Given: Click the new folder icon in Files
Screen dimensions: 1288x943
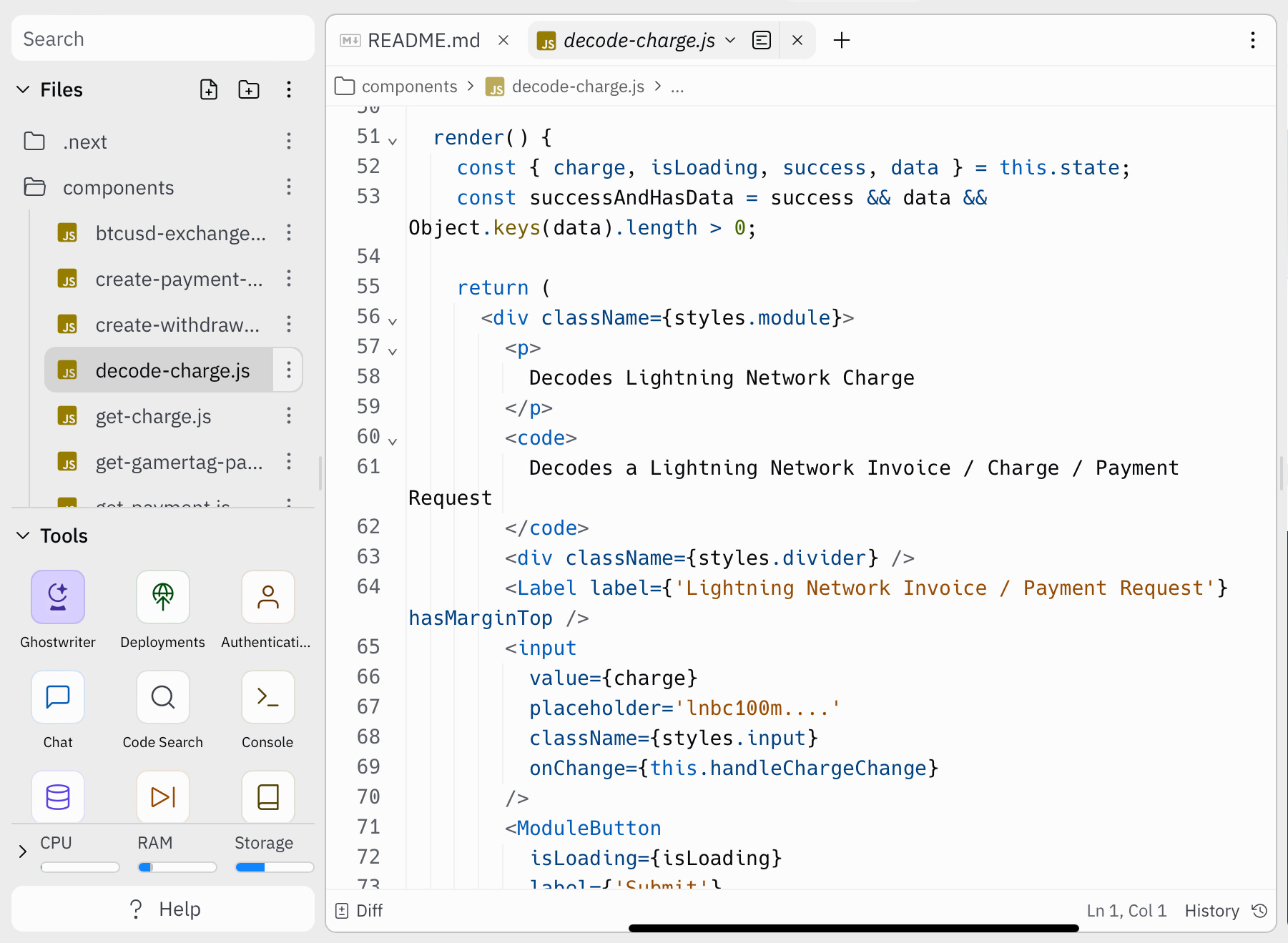Looking at the screenshot, I should [249, 89].
